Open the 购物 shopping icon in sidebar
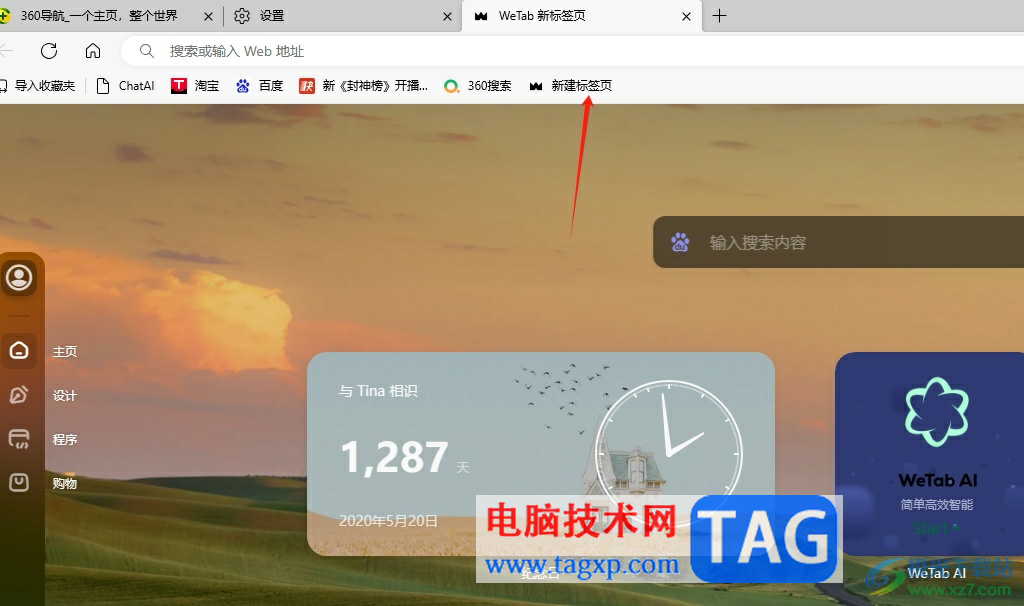The height and width of the screenshot is (606, 1024). tap(20, 483)
